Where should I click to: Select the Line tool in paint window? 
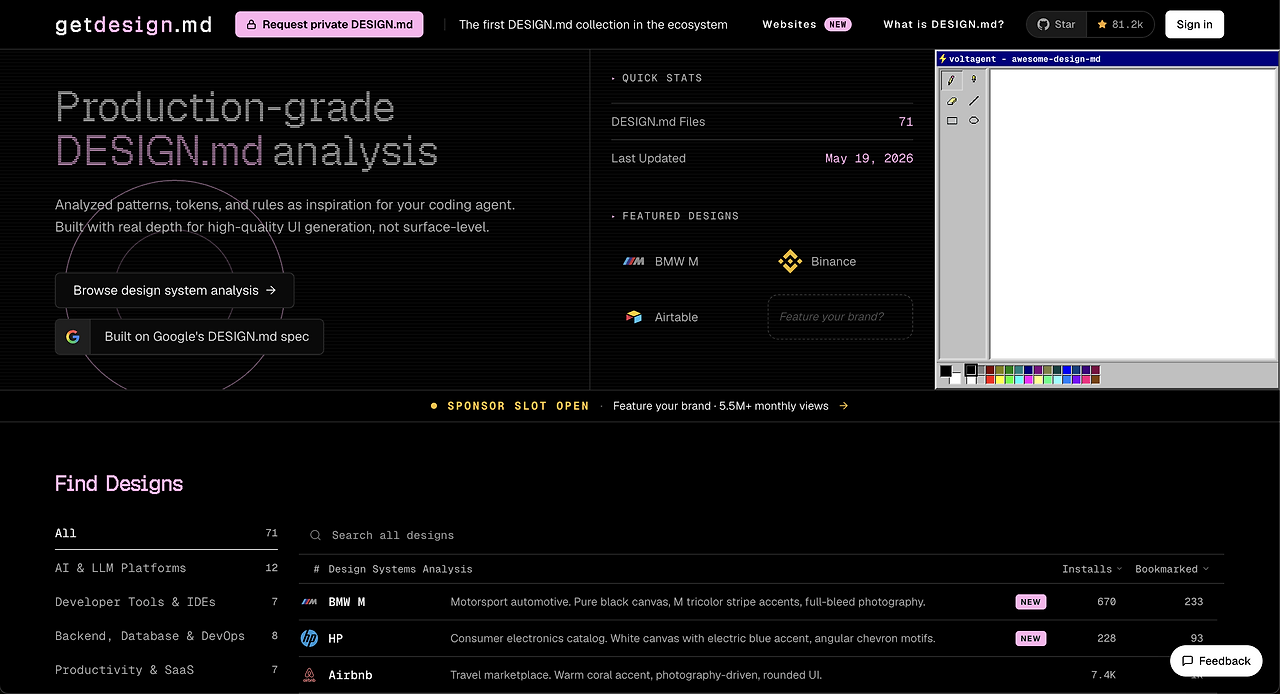click(x=974, y=101)
